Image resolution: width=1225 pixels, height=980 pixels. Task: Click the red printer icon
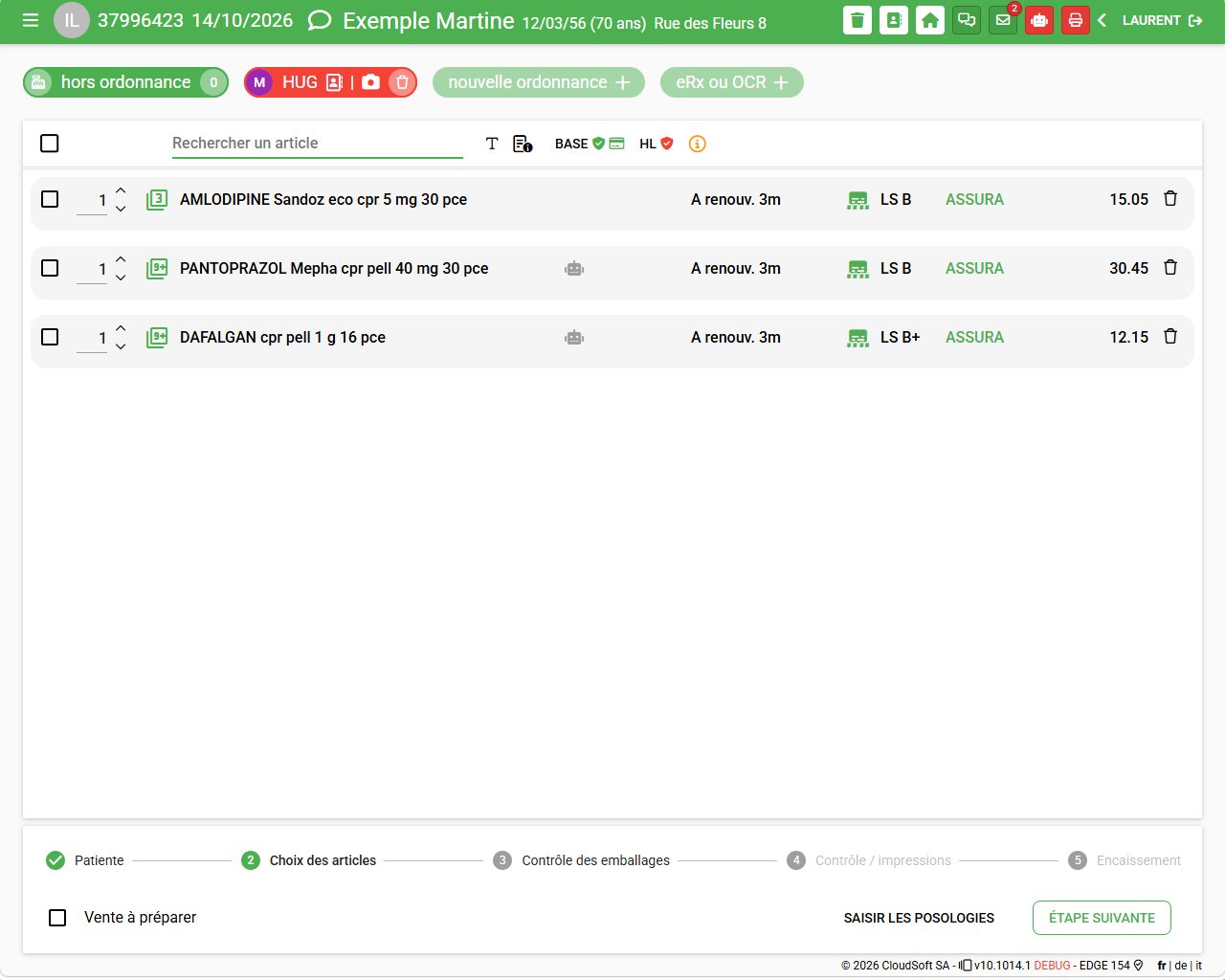pos(1076,20)
